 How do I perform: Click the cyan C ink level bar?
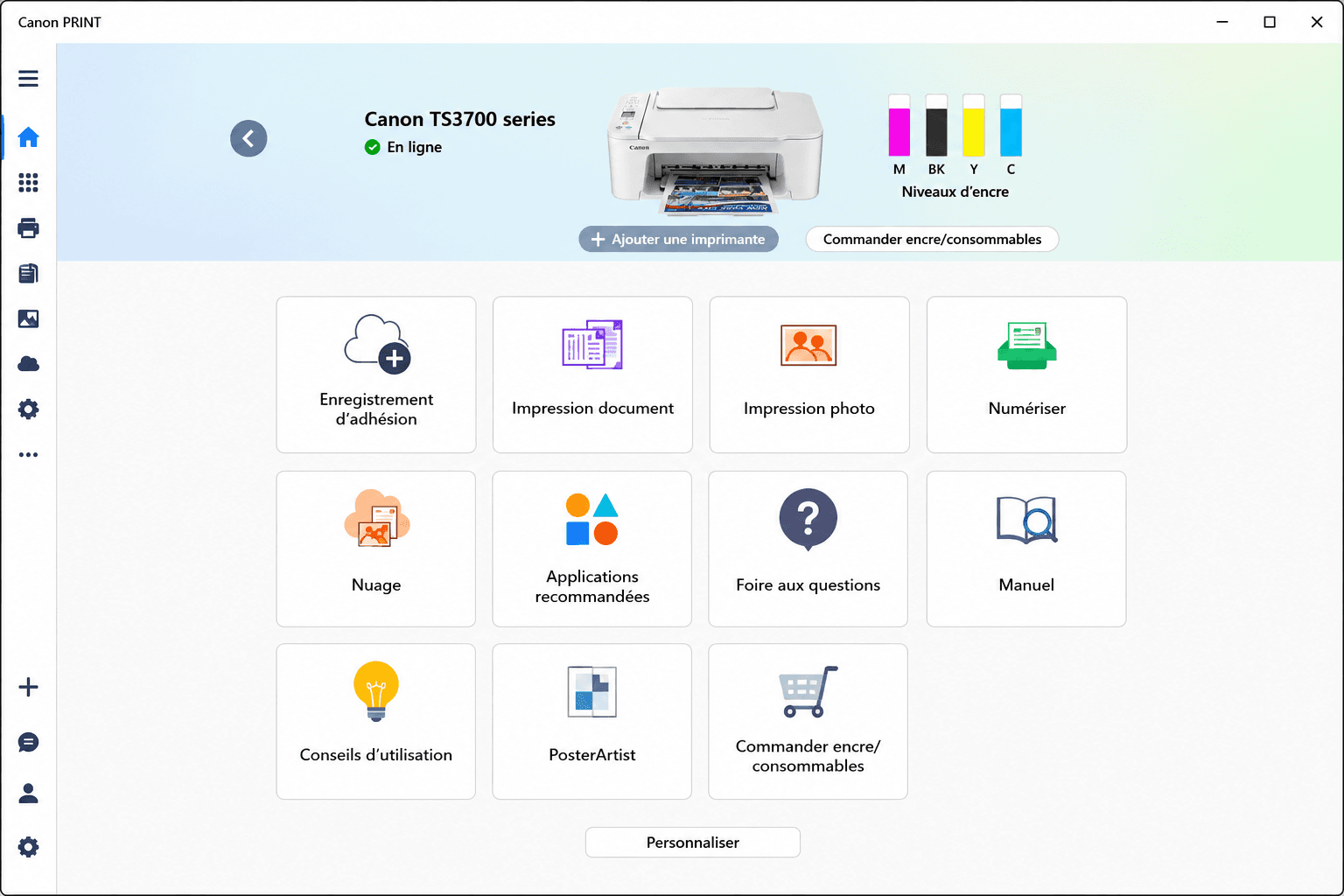pyautogui.click(x=1011, y=125)
